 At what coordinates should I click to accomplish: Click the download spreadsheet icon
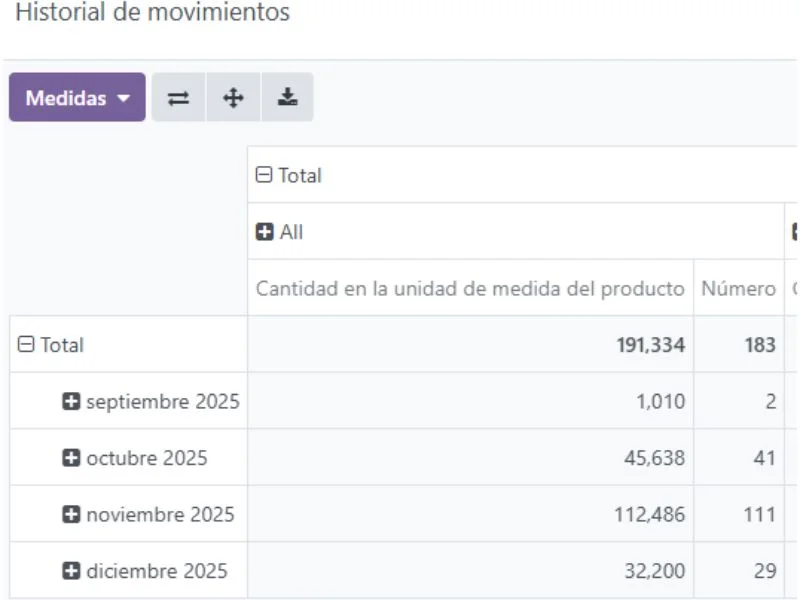[287, 97]
